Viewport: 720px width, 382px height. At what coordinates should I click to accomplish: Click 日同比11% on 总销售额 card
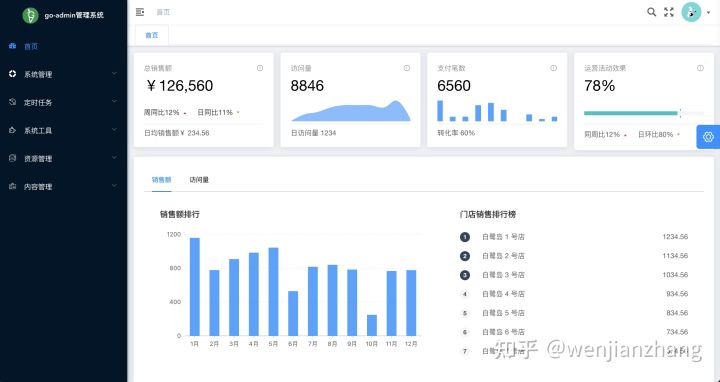click(215, 112)
